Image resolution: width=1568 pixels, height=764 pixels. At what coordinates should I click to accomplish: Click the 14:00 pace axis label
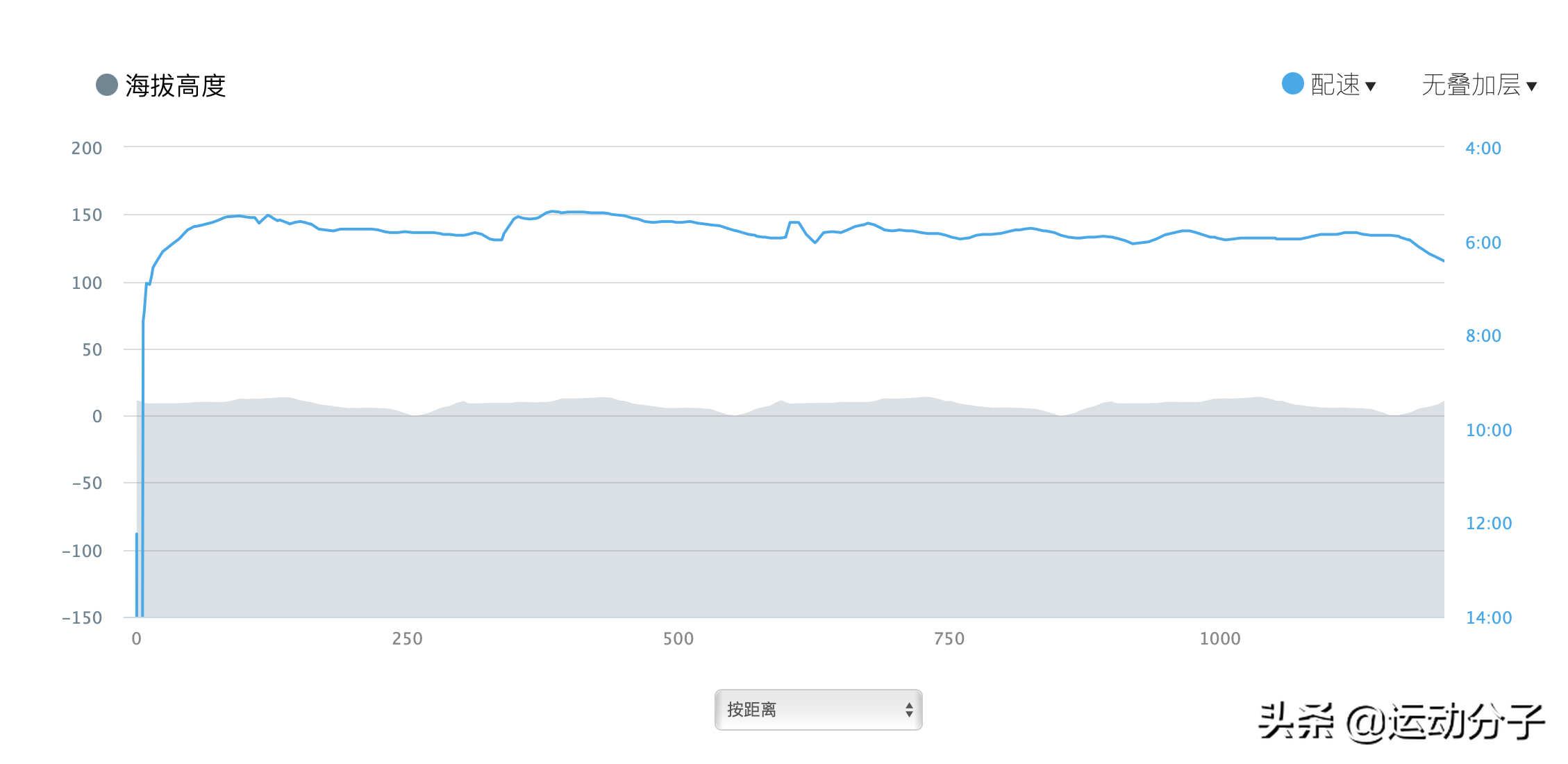[1488, 617]
